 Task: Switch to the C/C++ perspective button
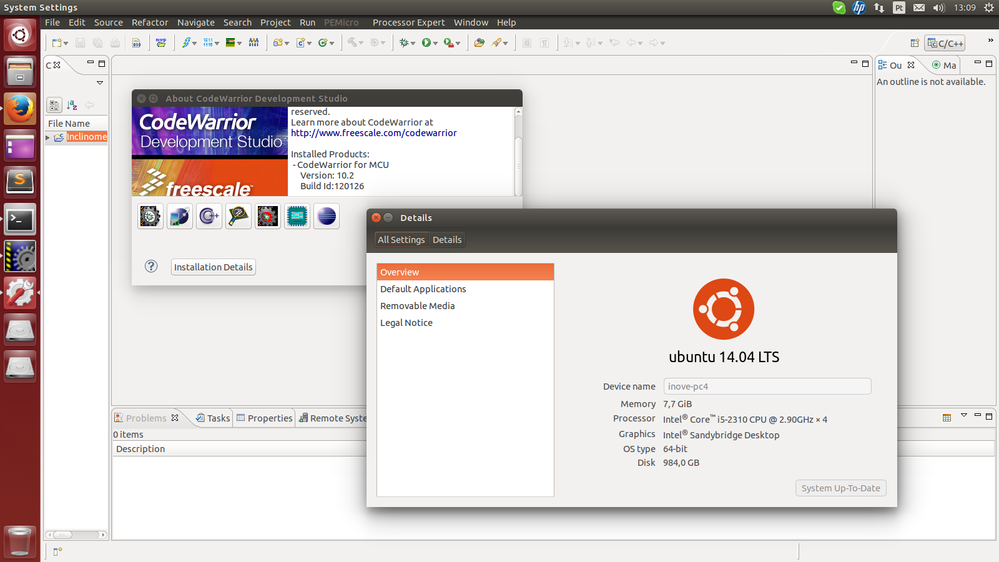tap(945, 43)
